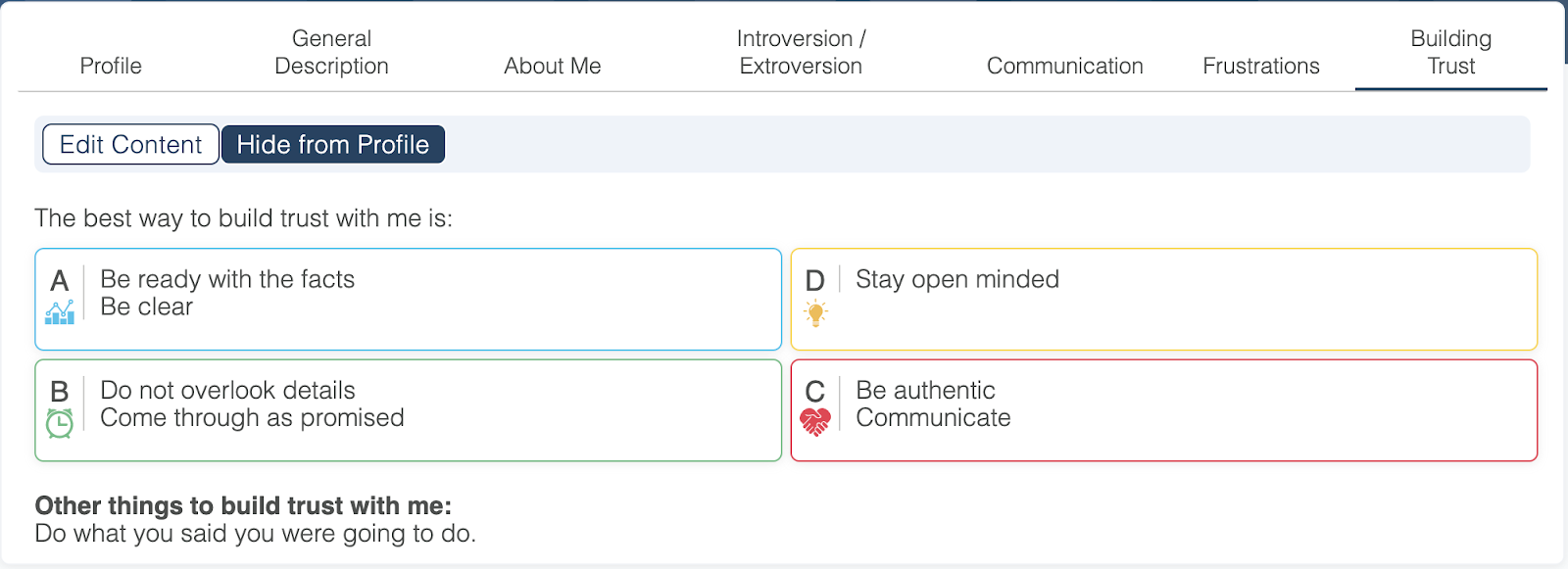Click the Edit Content button
Viewport: 1568px width, 569px height.
pyautogui.click(x=130, y=145)
